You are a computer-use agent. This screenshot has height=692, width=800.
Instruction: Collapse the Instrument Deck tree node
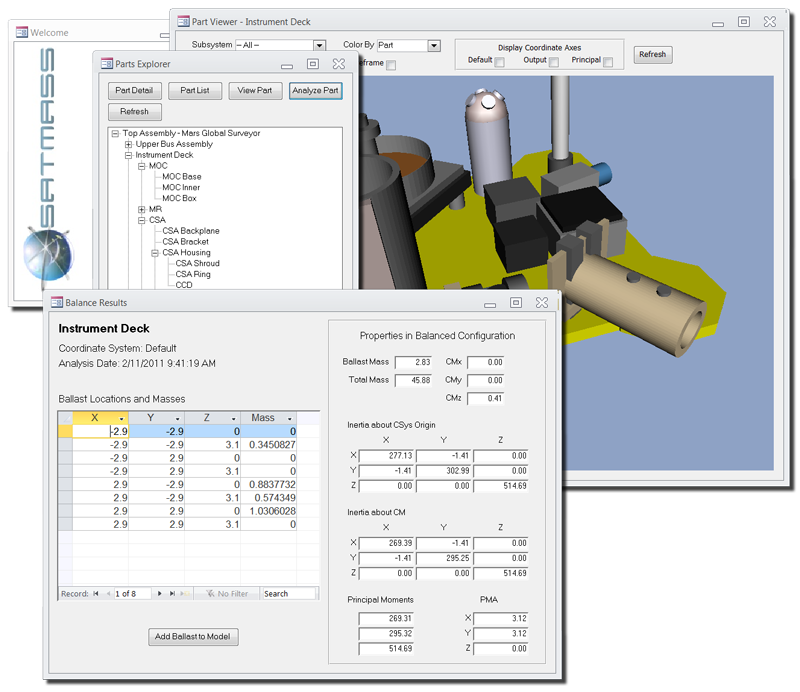pos(129,155)
